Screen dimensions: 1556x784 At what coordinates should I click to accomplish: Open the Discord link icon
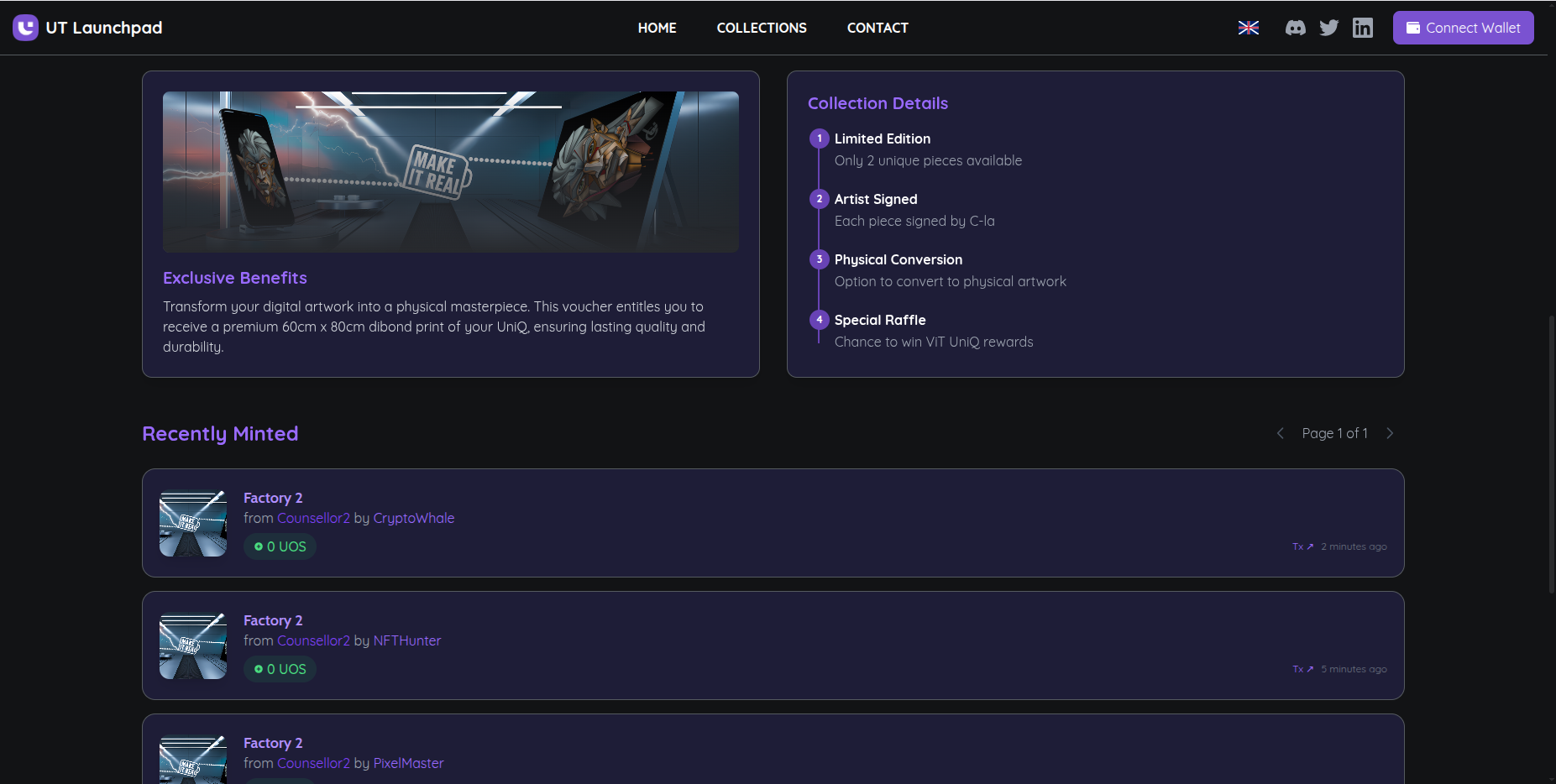point(1295,28)
